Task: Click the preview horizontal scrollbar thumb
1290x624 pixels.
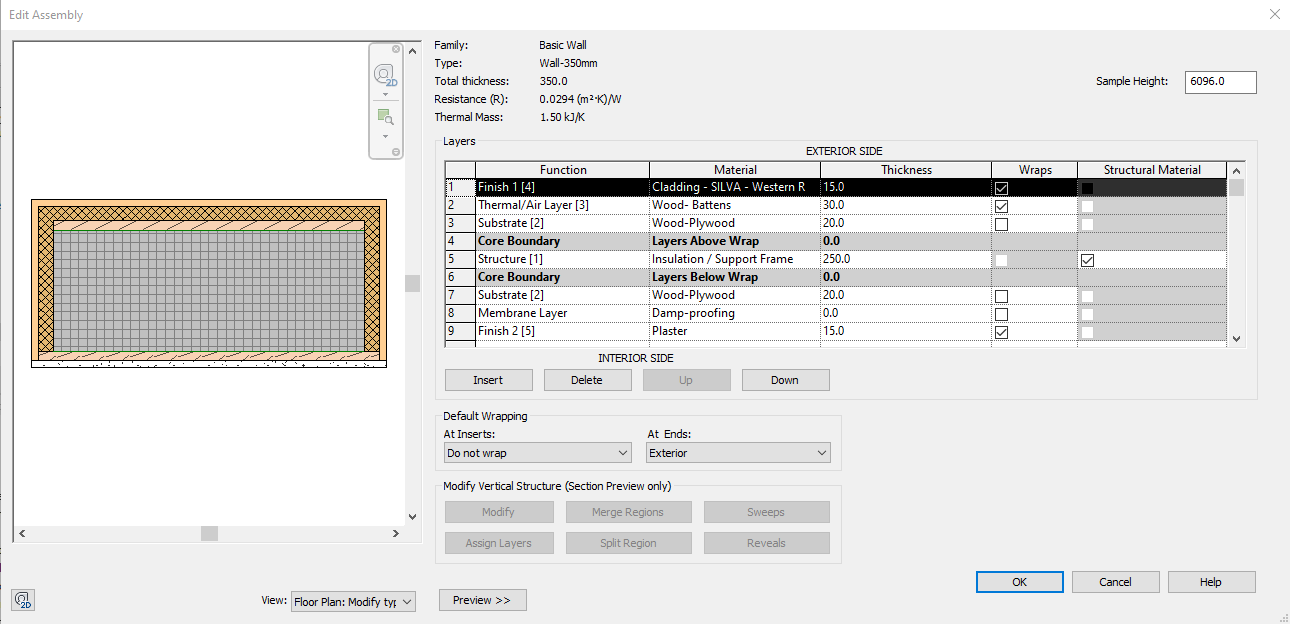Action: point(209,533)
